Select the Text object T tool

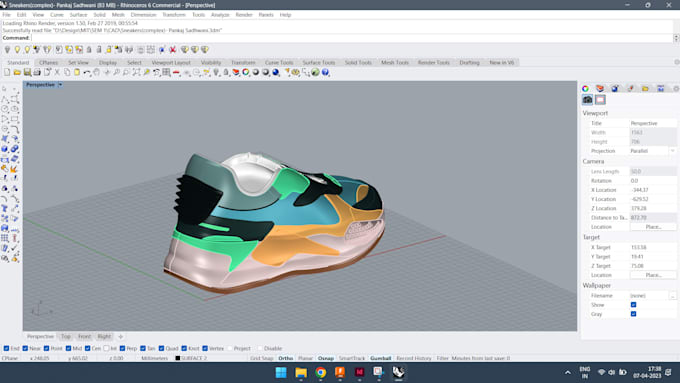click(5, 209)
